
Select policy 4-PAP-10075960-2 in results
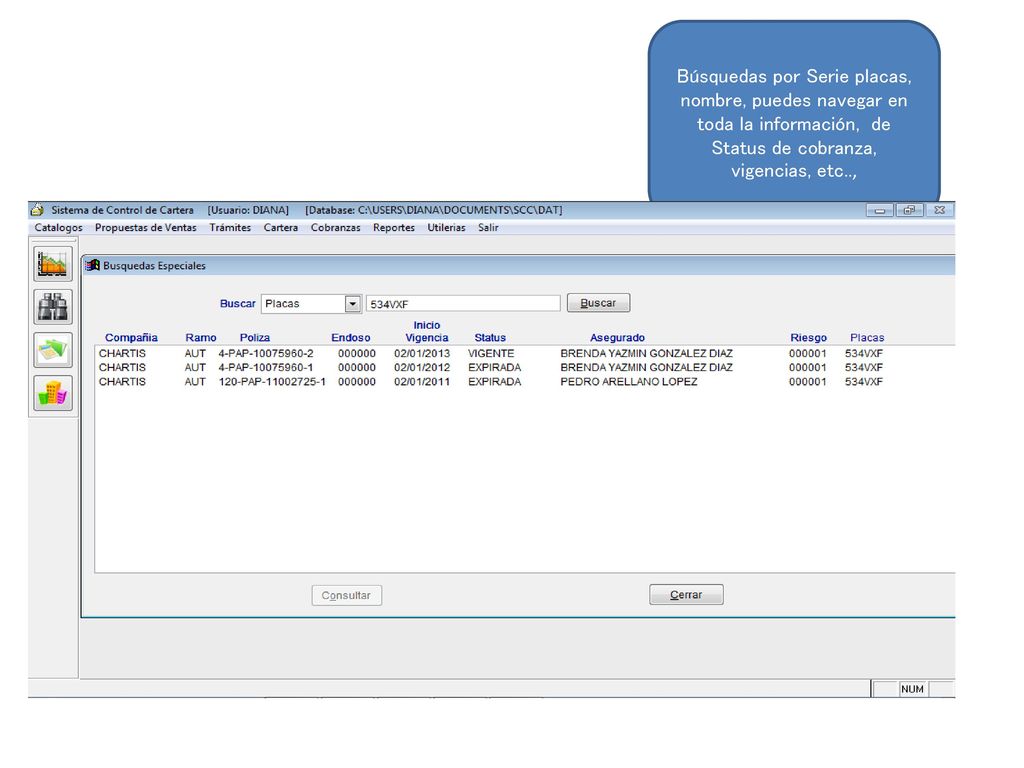266,353
